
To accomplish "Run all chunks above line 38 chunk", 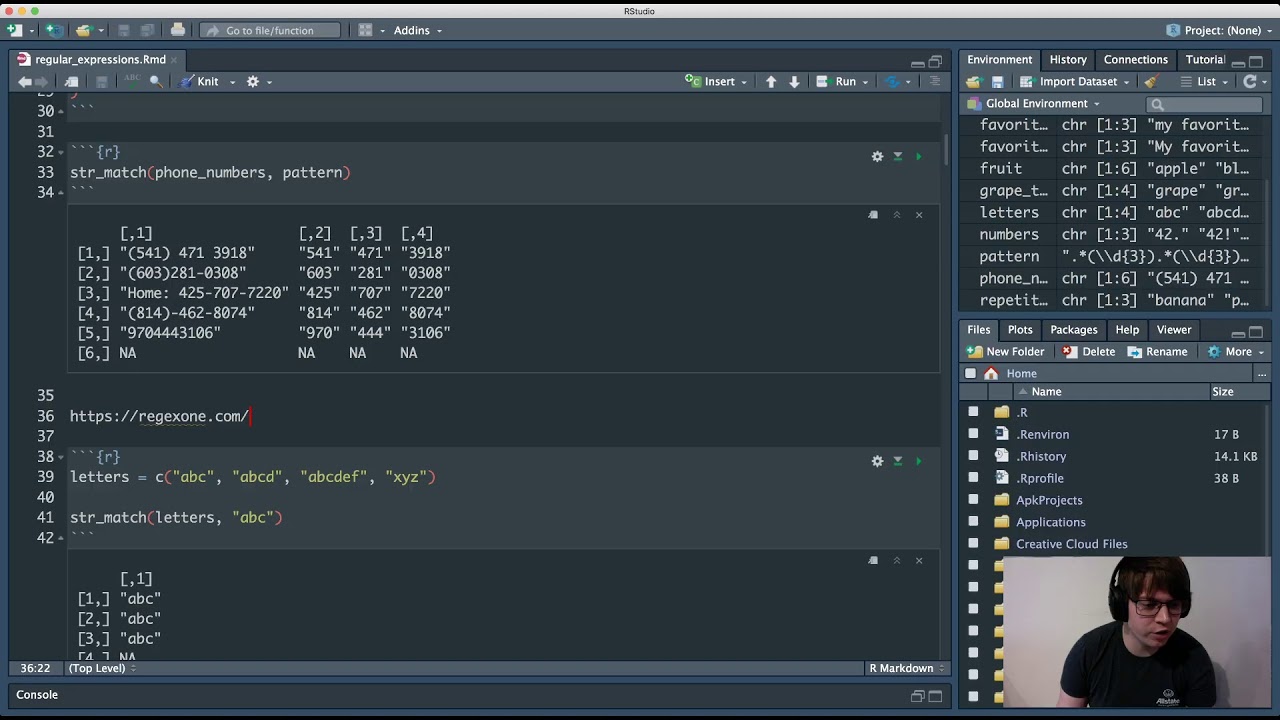I will pyautogui.click(x=898, y=461).
